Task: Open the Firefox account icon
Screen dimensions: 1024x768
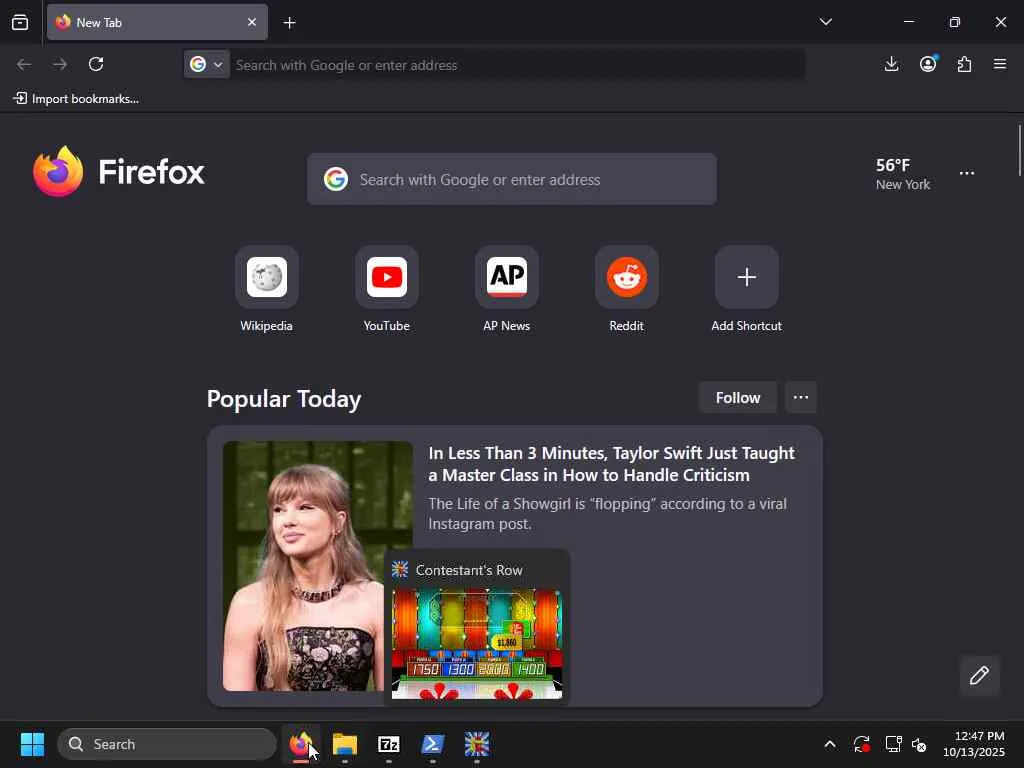Action: click(x=928, y=64)
